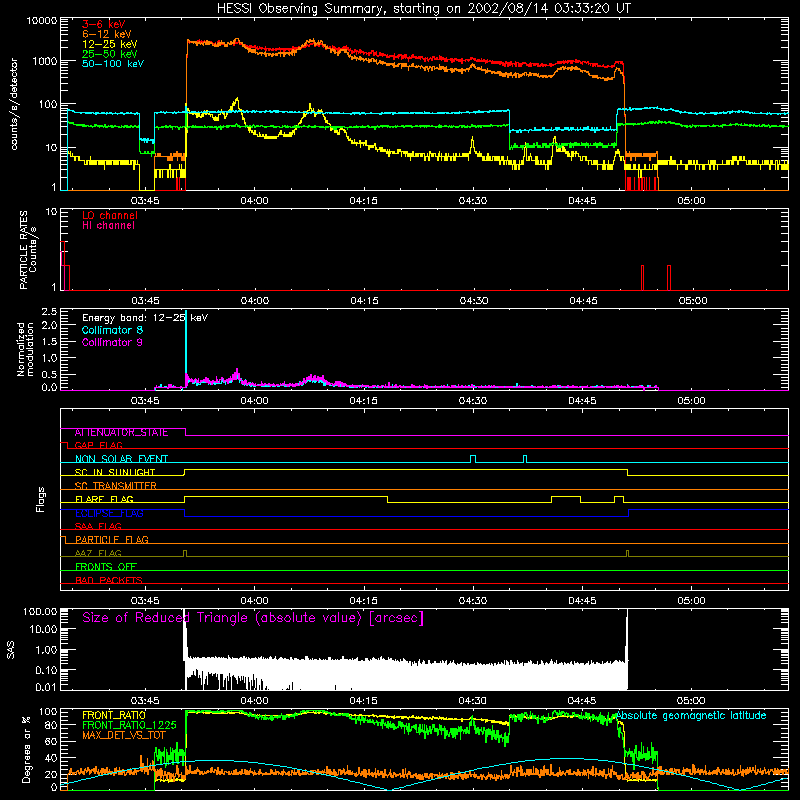Click the 100.00 value on the SAS axis

tap(40, 611)
